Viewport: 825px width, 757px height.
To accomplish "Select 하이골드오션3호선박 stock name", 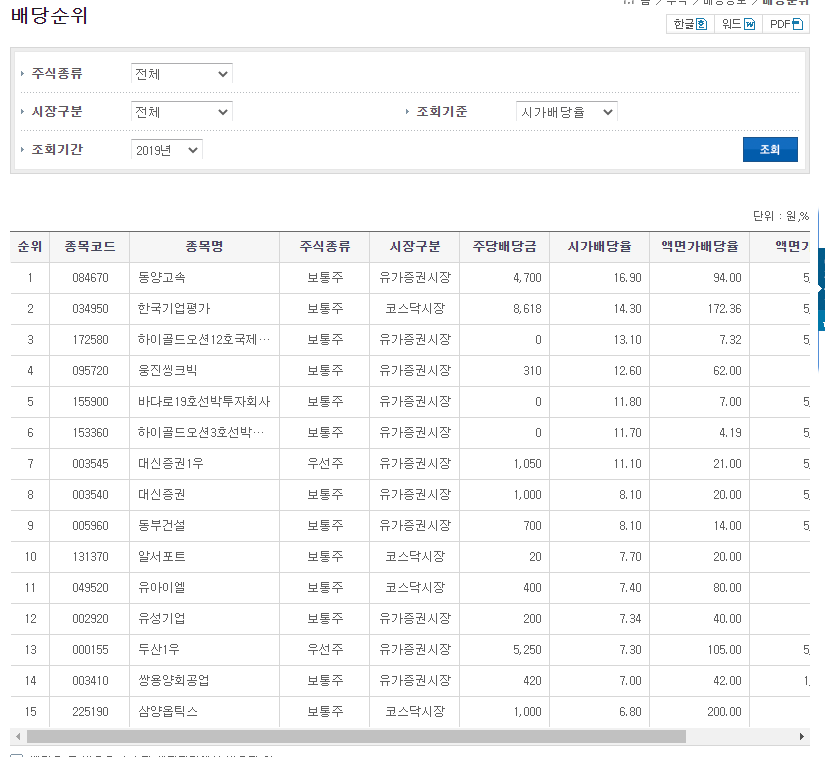I will click(201, 433).
